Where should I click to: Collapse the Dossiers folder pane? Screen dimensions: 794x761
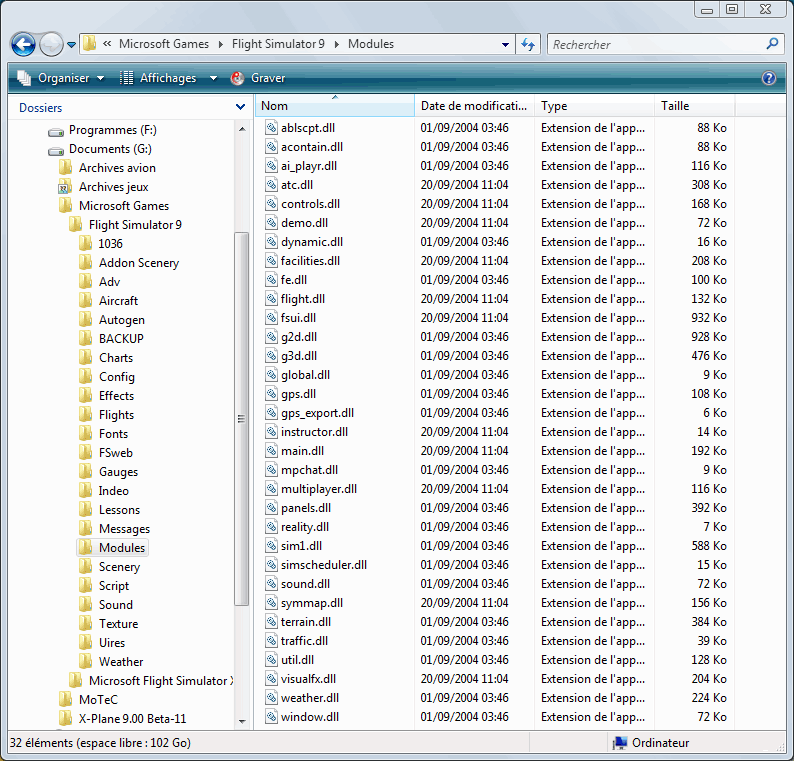[x=240, y=107]
